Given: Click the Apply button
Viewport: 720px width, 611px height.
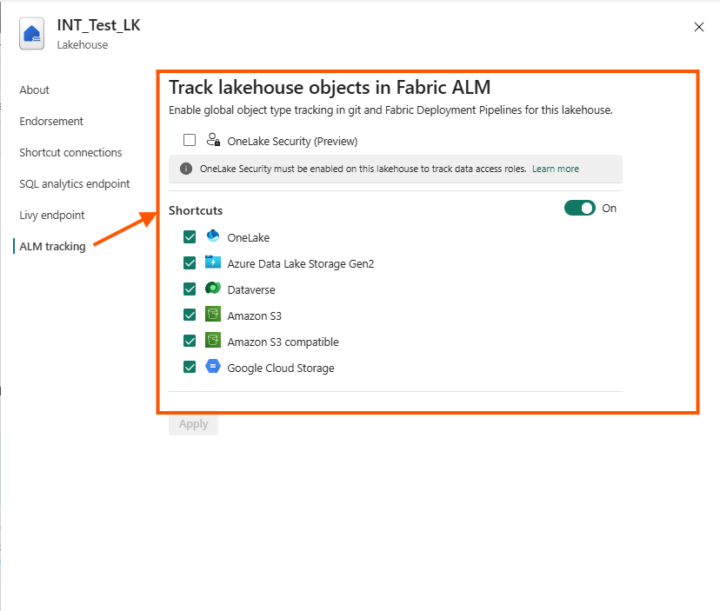Looking at the screenshot, I should 193,424.
